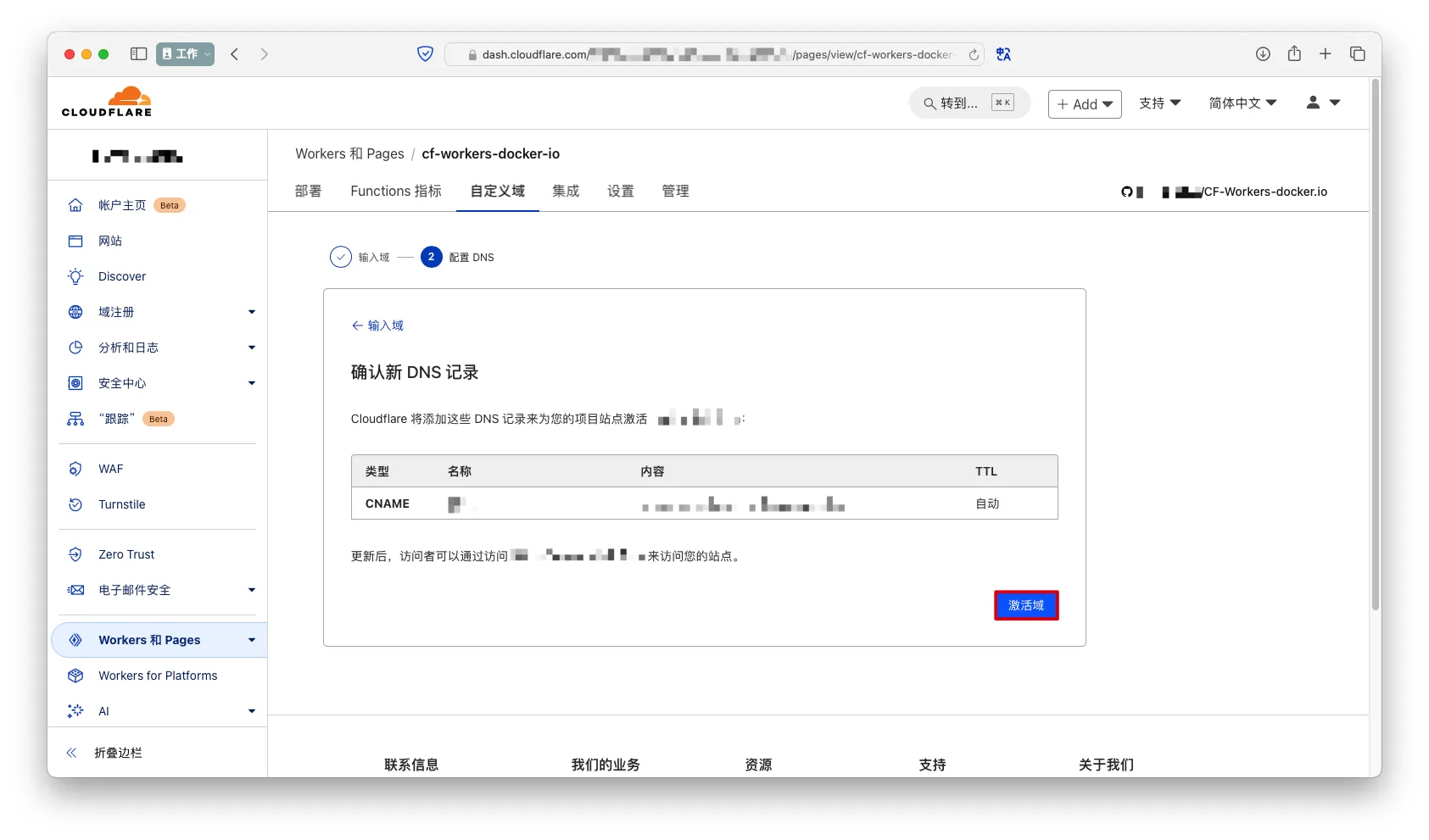The image size is (1429, 840).
Task: Expand the Workers 和 Pages section
Action: pyautogui.click(x=252, y=640)
